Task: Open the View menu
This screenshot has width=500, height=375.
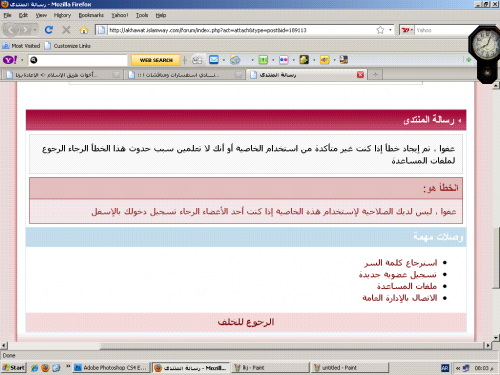Action: [41, 15]
